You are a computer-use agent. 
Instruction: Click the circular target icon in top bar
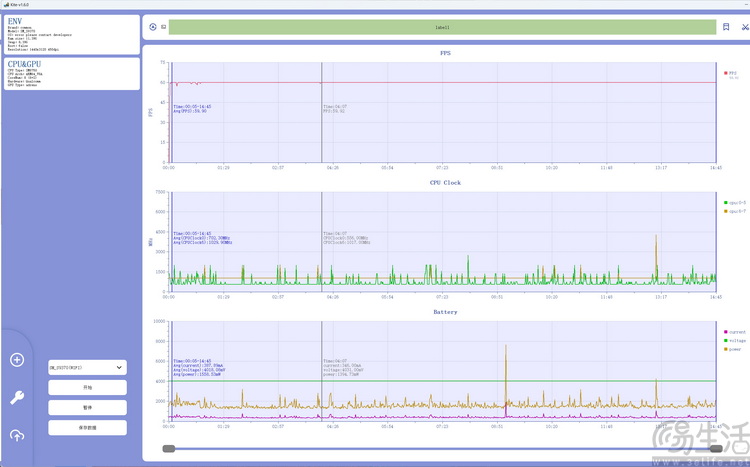pyautogui.click(x=153, y=27)
